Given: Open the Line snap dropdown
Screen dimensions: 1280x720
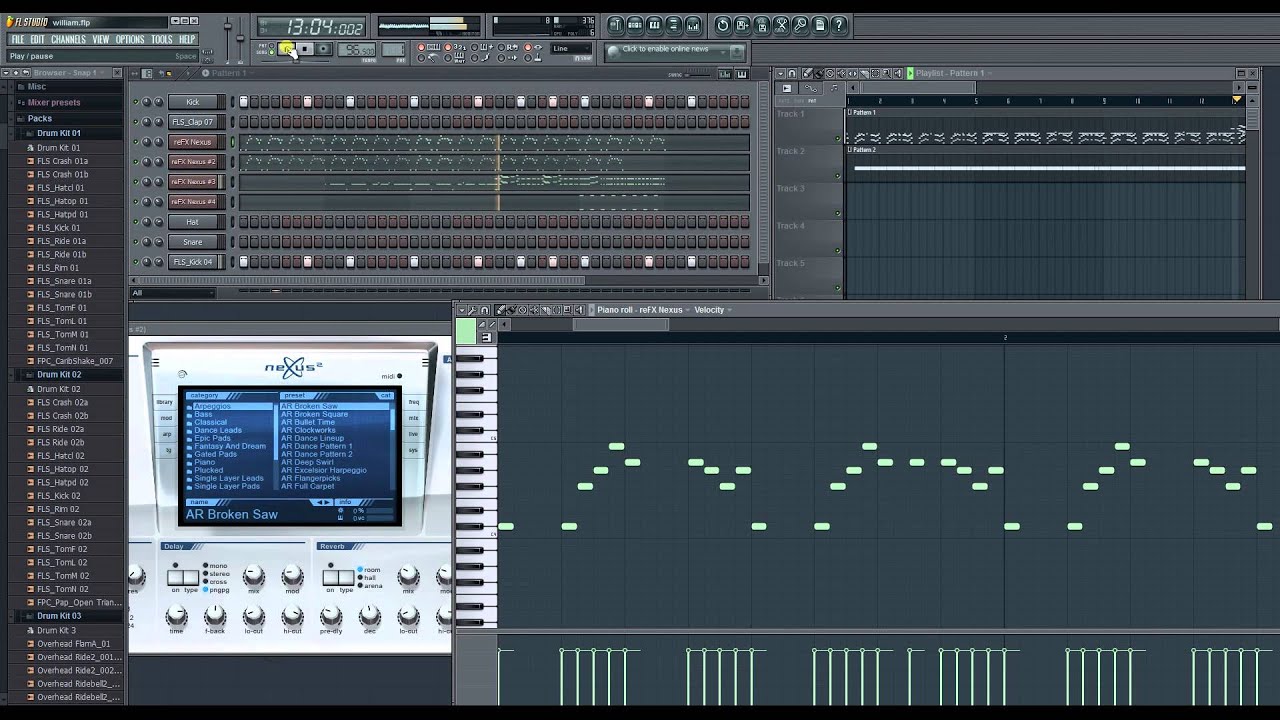Looking at the screenshot, I should [571, 48].
